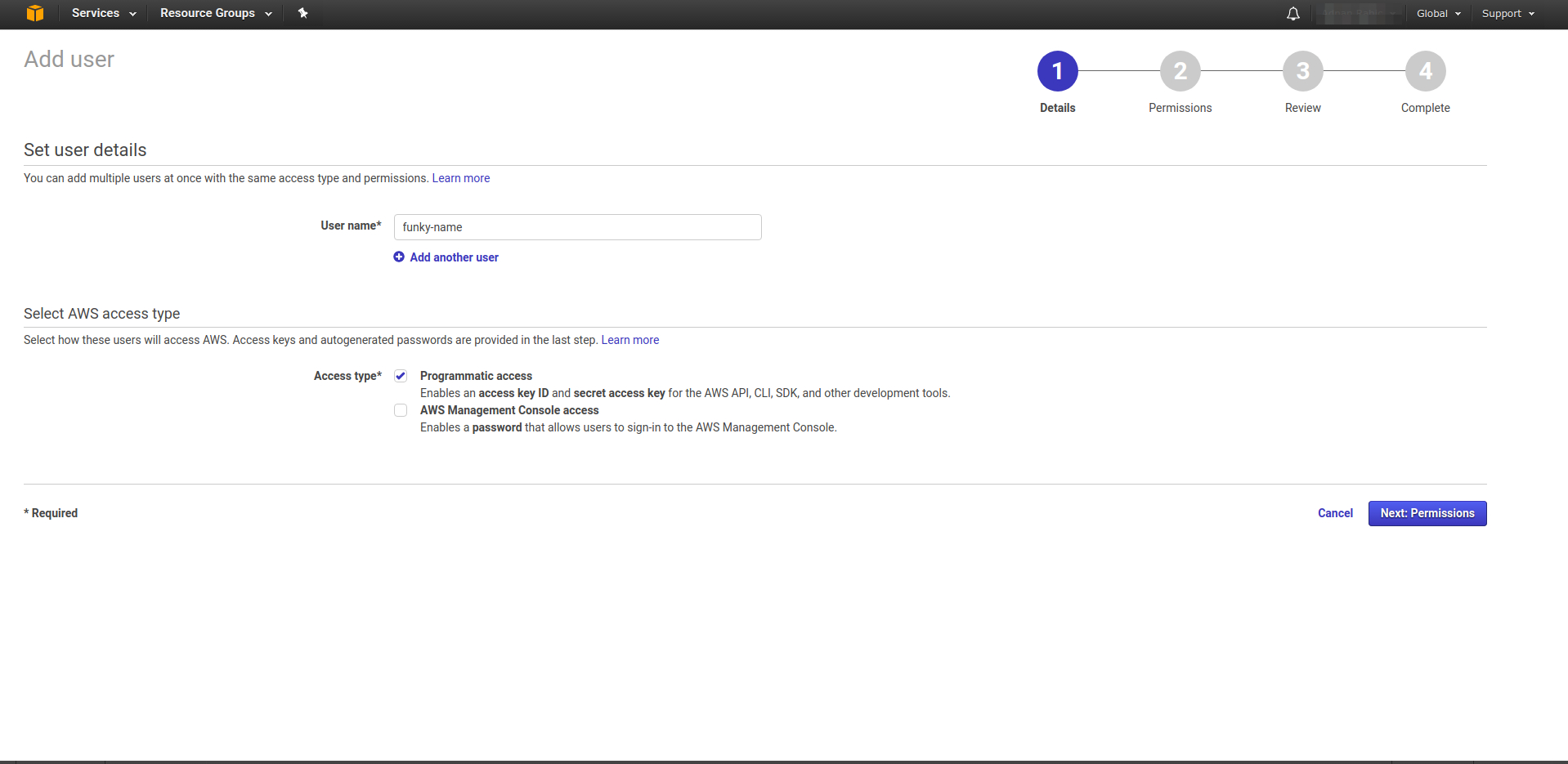Screen dimensions: 1568x764
Task: Open the Support menu
Action: click(x=1508, y=14)
